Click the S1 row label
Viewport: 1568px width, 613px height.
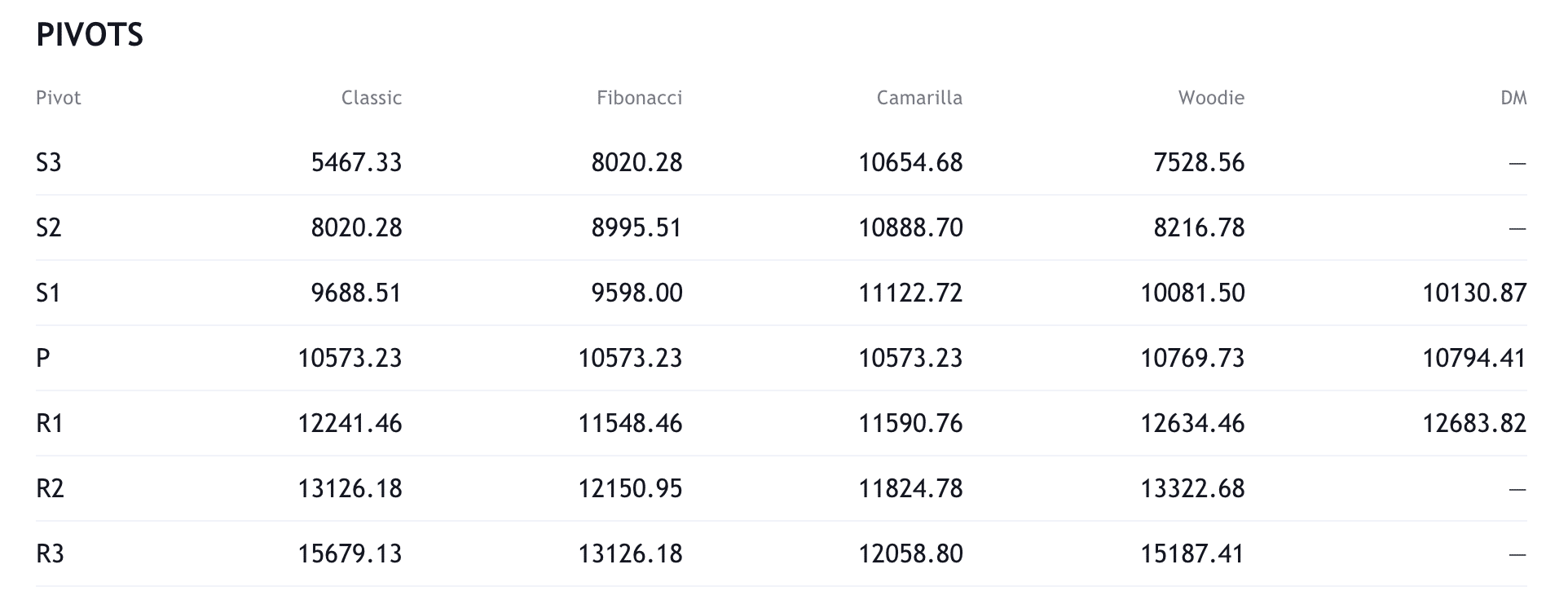[x=49, y=293]
